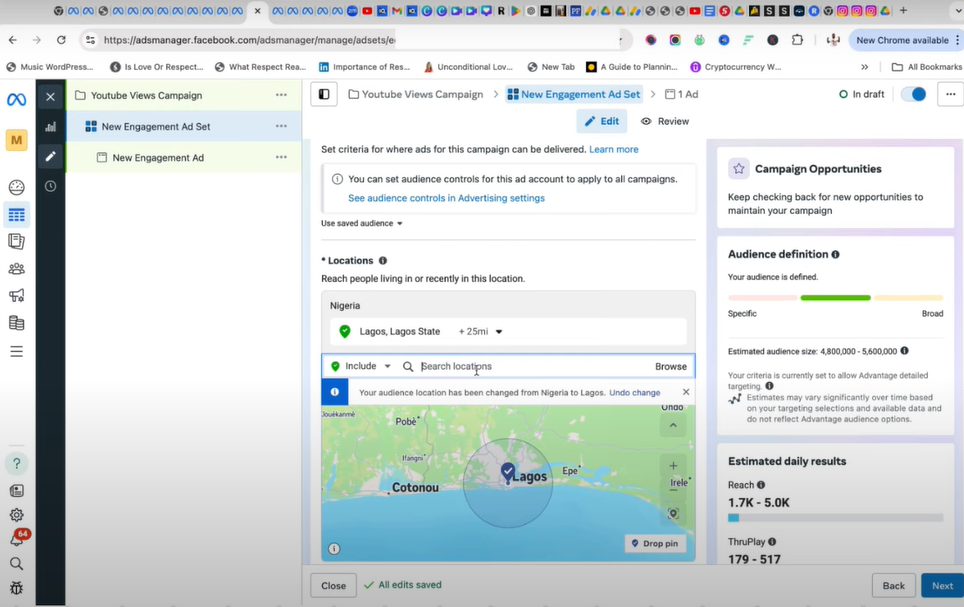Toggle the side panel layout icon
Viewport: 964px width, 607px height.
[x=324, y=94]
